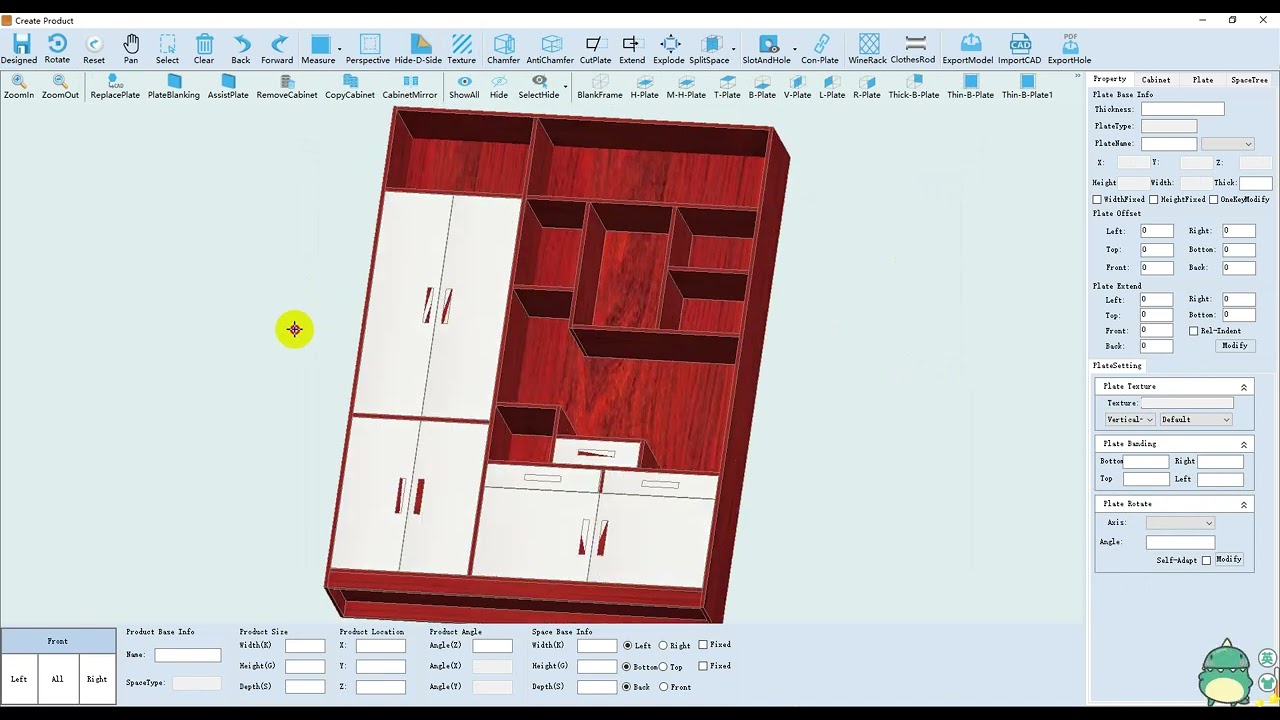Viewport: 1280px width, 720px height.
Task: Click Modify in Plate Rotate
Action: [1229, 560]
